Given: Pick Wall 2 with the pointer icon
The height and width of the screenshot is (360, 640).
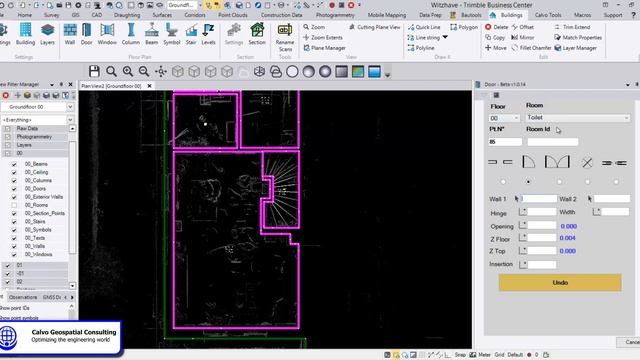Looking at the screenshot, I should pos(589,199).
